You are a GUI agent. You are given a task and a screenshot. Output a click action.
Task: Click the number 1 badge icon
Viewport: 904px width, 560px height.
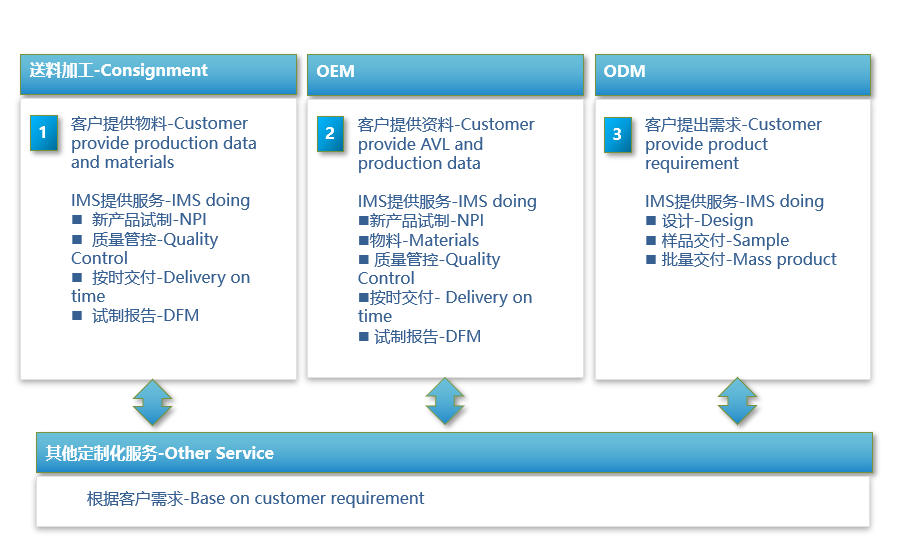click(x=43, y=132)
